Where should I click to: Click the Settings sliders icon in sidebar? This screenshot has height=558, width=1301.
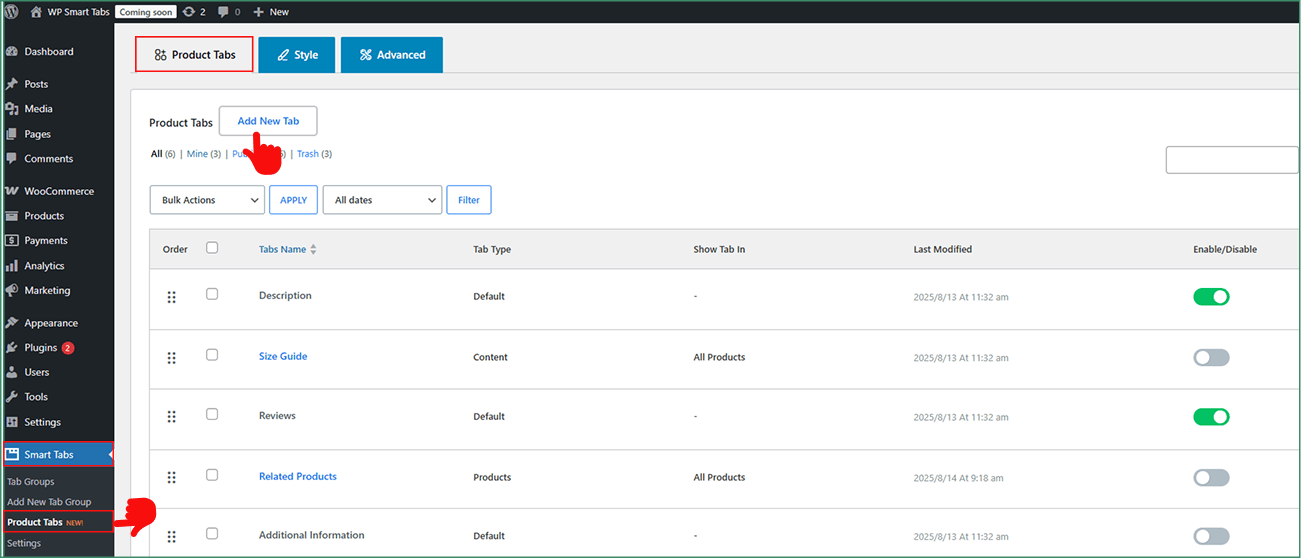tap(12, 422)
